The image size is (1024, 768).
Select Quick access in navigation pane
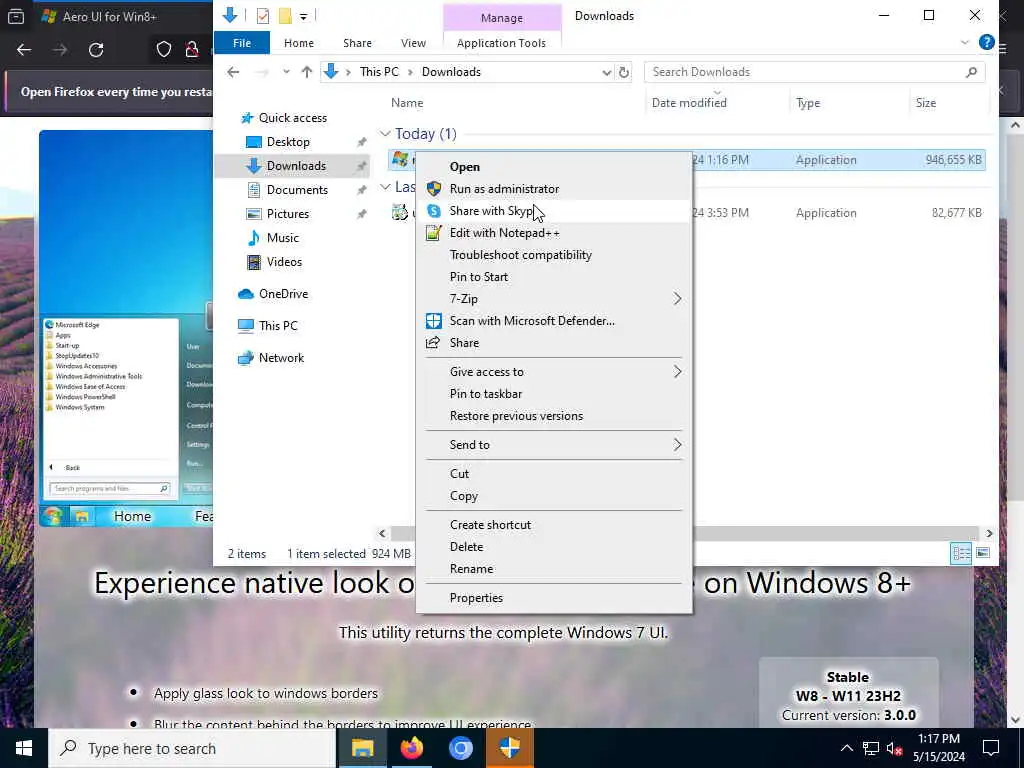pyautogui.click(x=292, y=118)
